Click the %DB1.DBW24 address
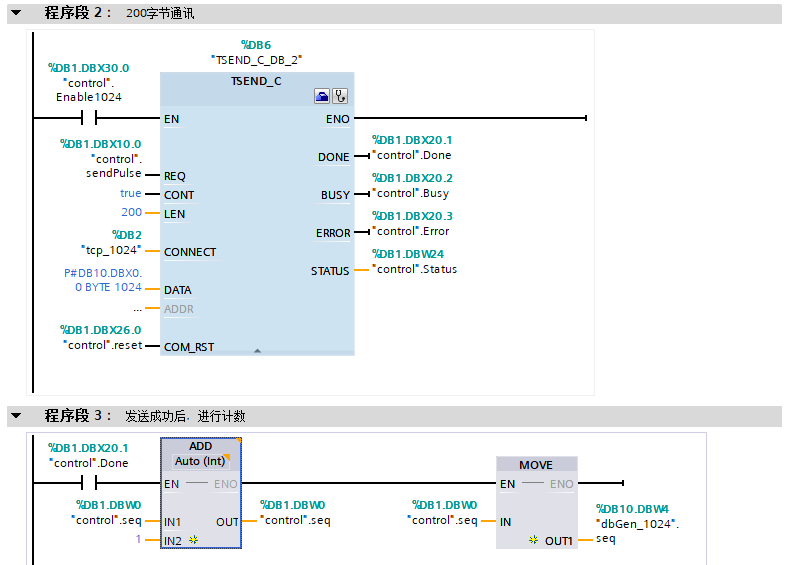794x565 pixels. 408,254
